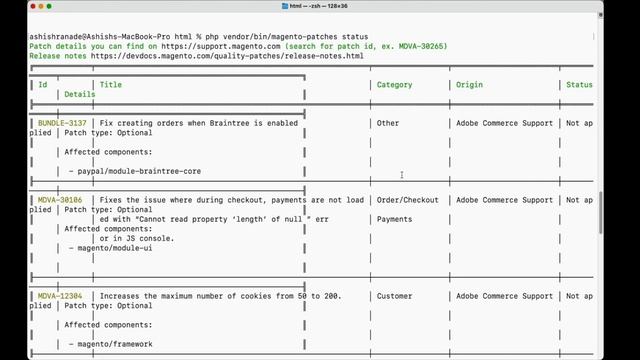Image resolution: width=640 pixels, height=360 pixels.
Task: Click the 'Customer' category cell
Action: tap(394, 296)
